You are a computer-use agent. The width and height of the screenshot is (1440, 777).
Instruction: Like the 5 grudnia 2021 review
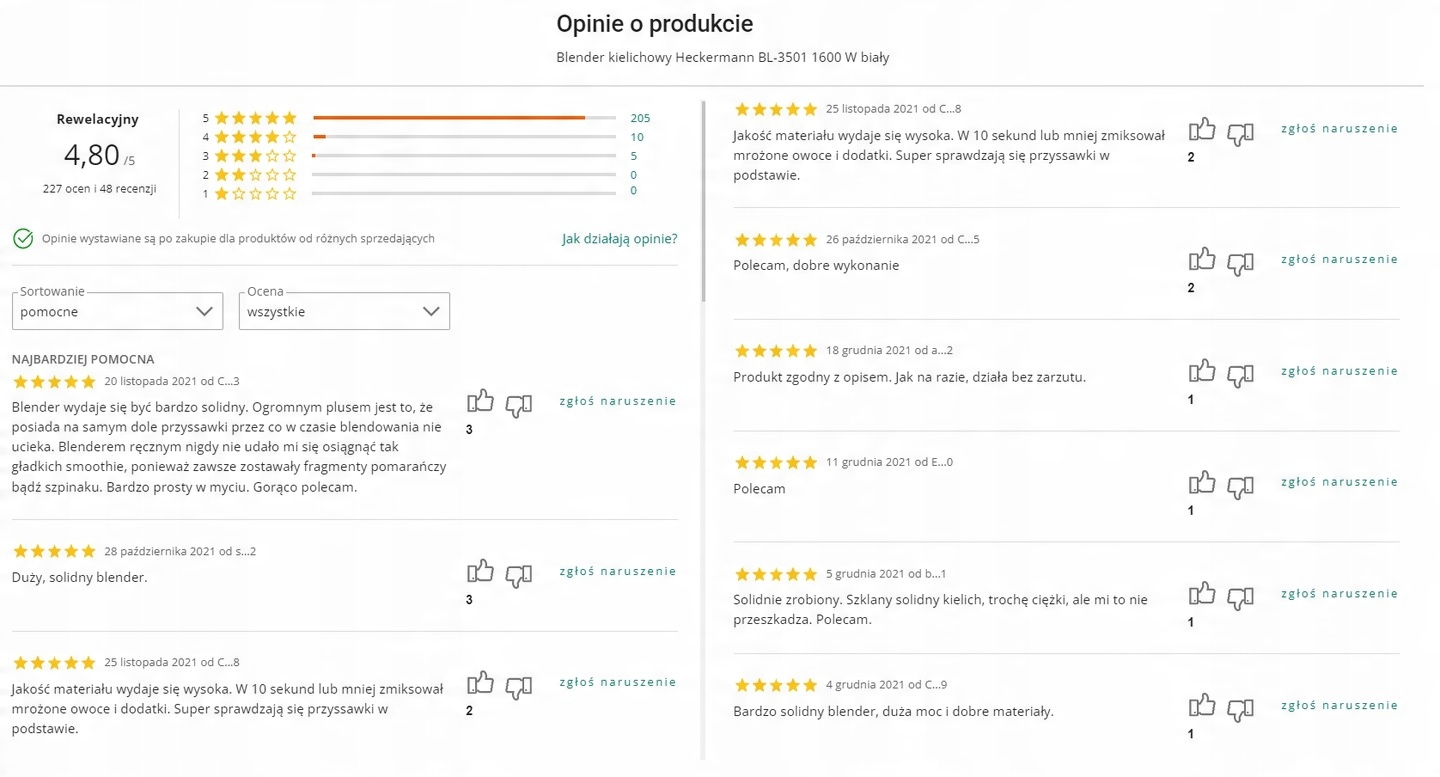(1202, 593)
